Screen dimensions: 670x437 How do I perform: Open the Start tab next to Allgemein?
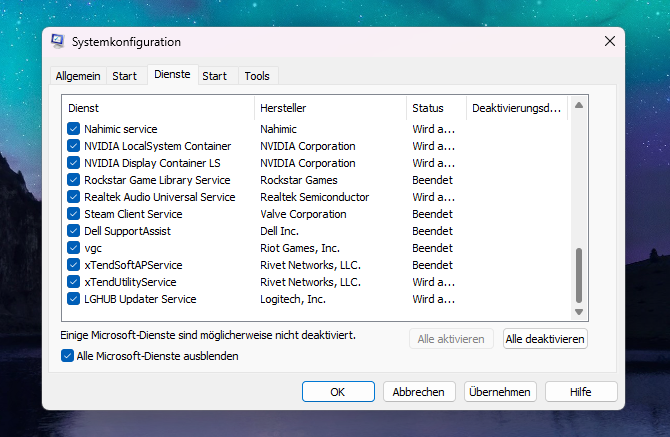click(124, 76)
